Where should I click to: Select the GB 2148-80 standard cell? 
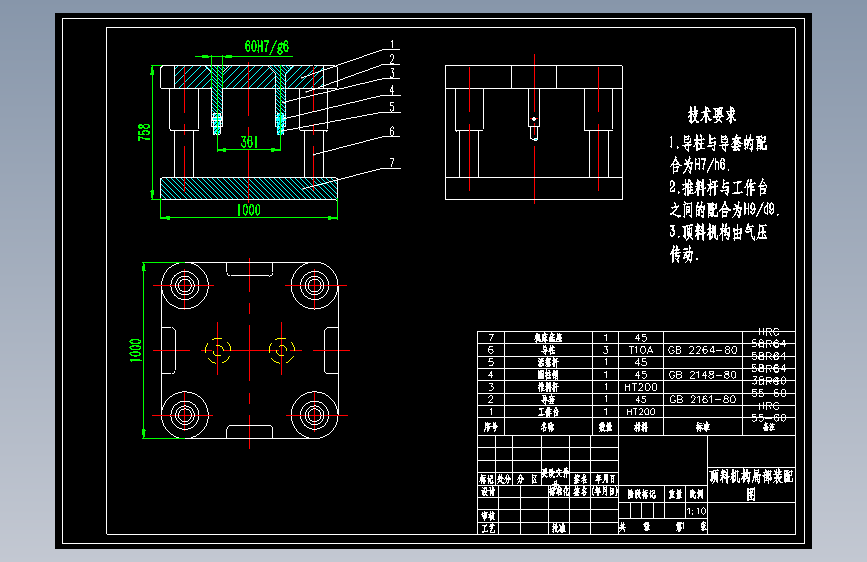[x=702, y=375]
